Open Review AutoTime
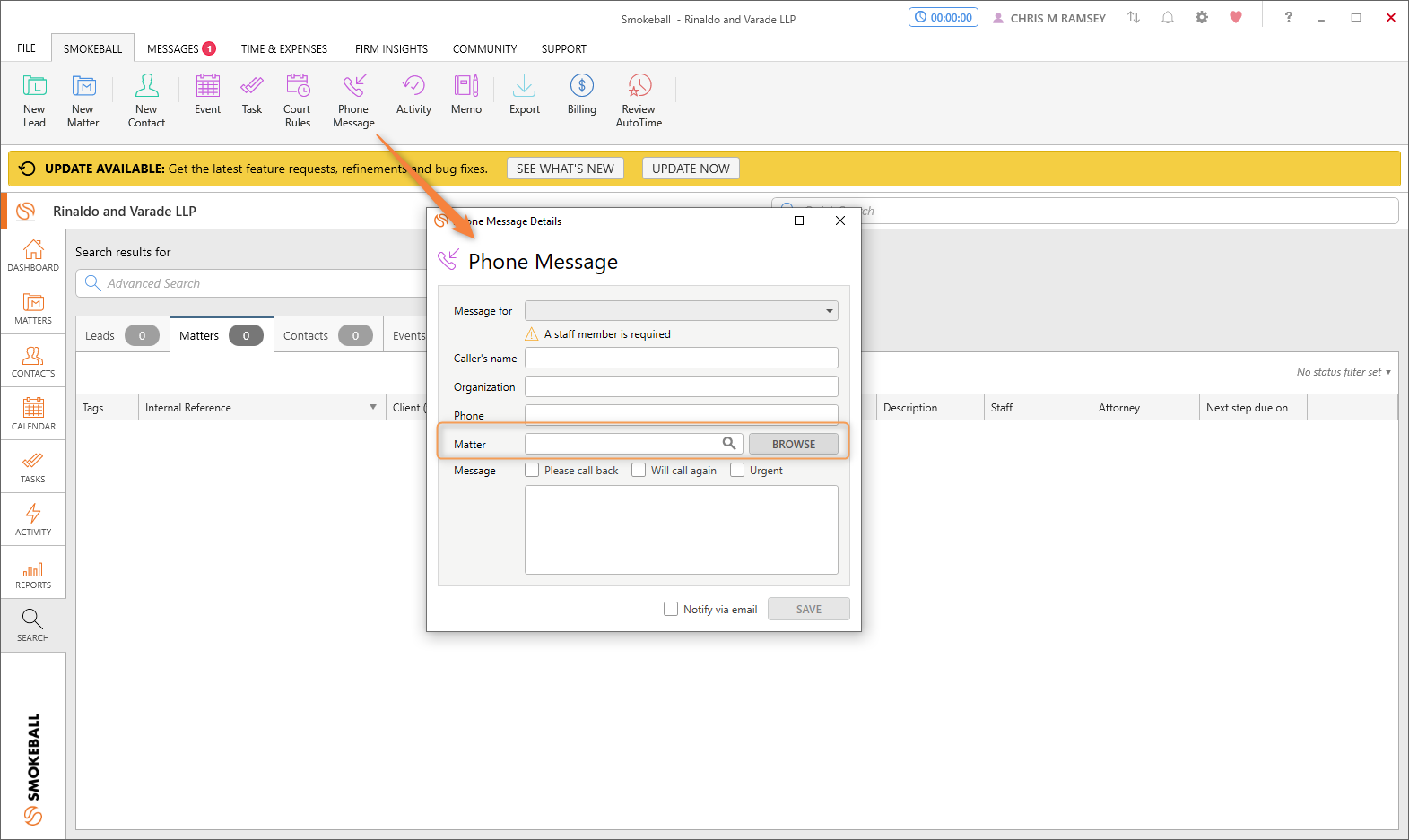Image resolution: width=1409 pixels, height=840 pixels. coord(639,100)
